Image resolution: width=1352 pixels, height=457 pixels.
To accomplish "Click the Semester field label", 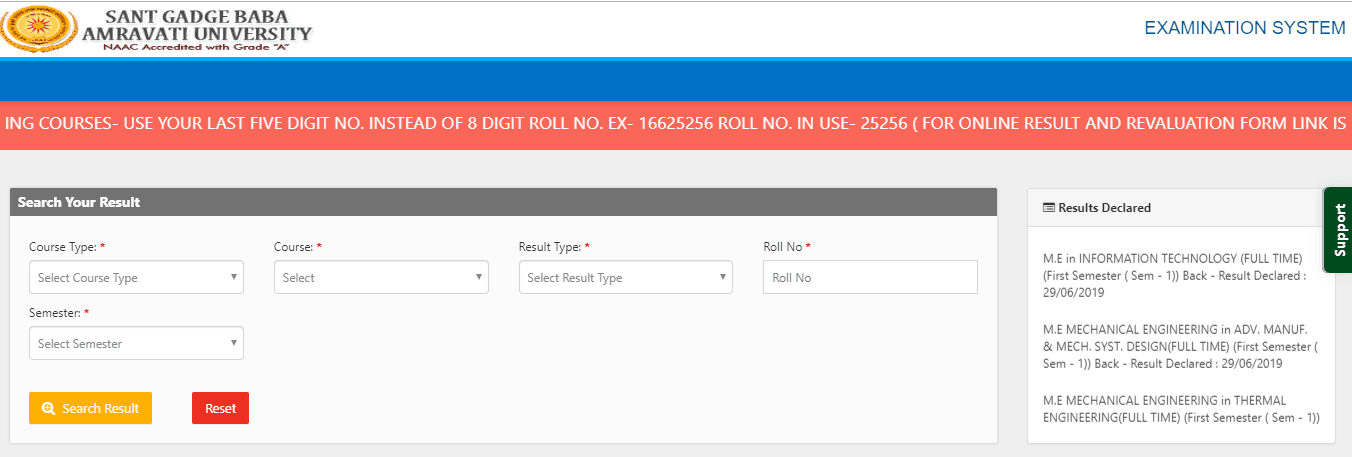I will pos(55,313).
